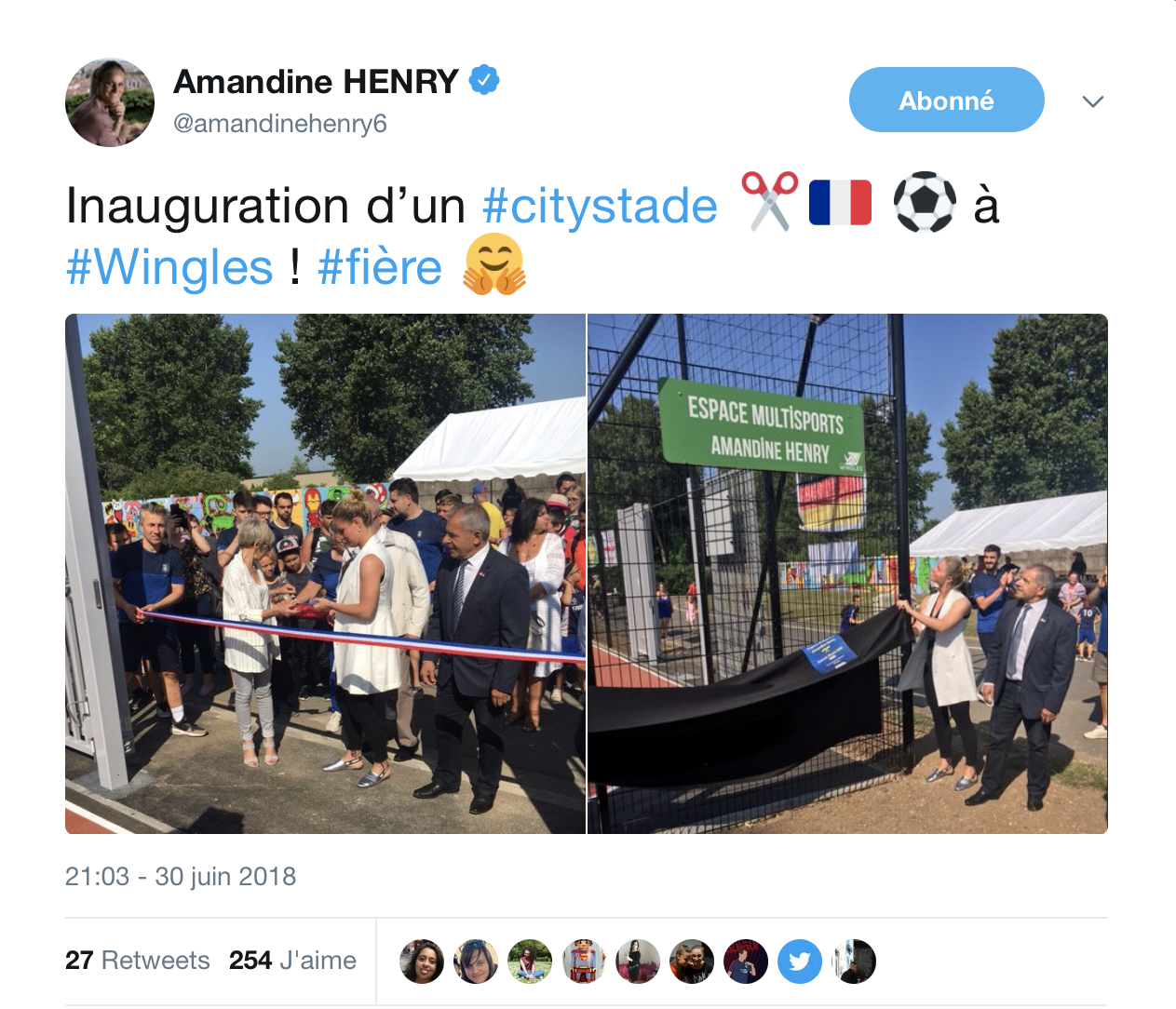Expand the tweet options chevron
Screen dimensions: 1176x1009
pos(1093,101)
